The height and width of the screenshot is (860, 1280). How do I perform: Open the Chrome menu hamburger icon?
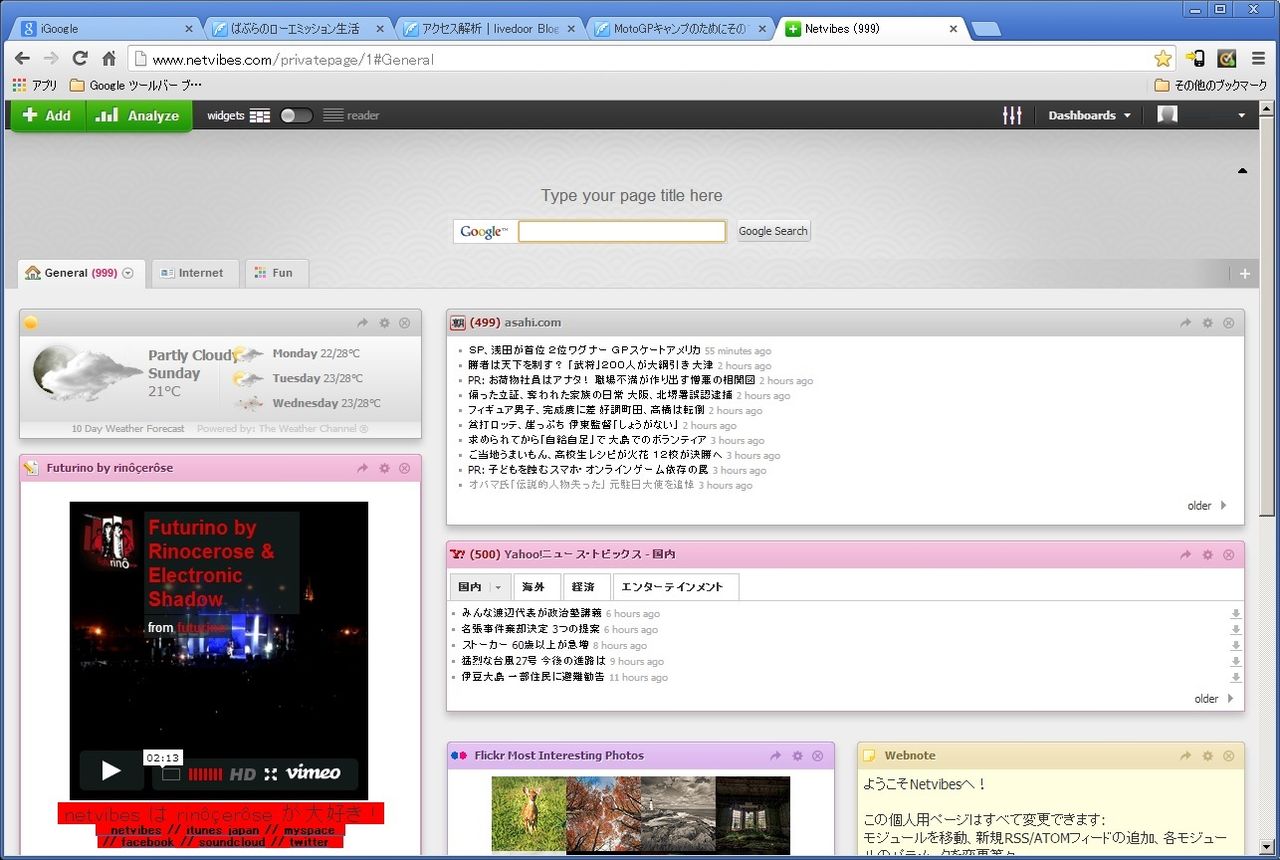[1258, 59]
